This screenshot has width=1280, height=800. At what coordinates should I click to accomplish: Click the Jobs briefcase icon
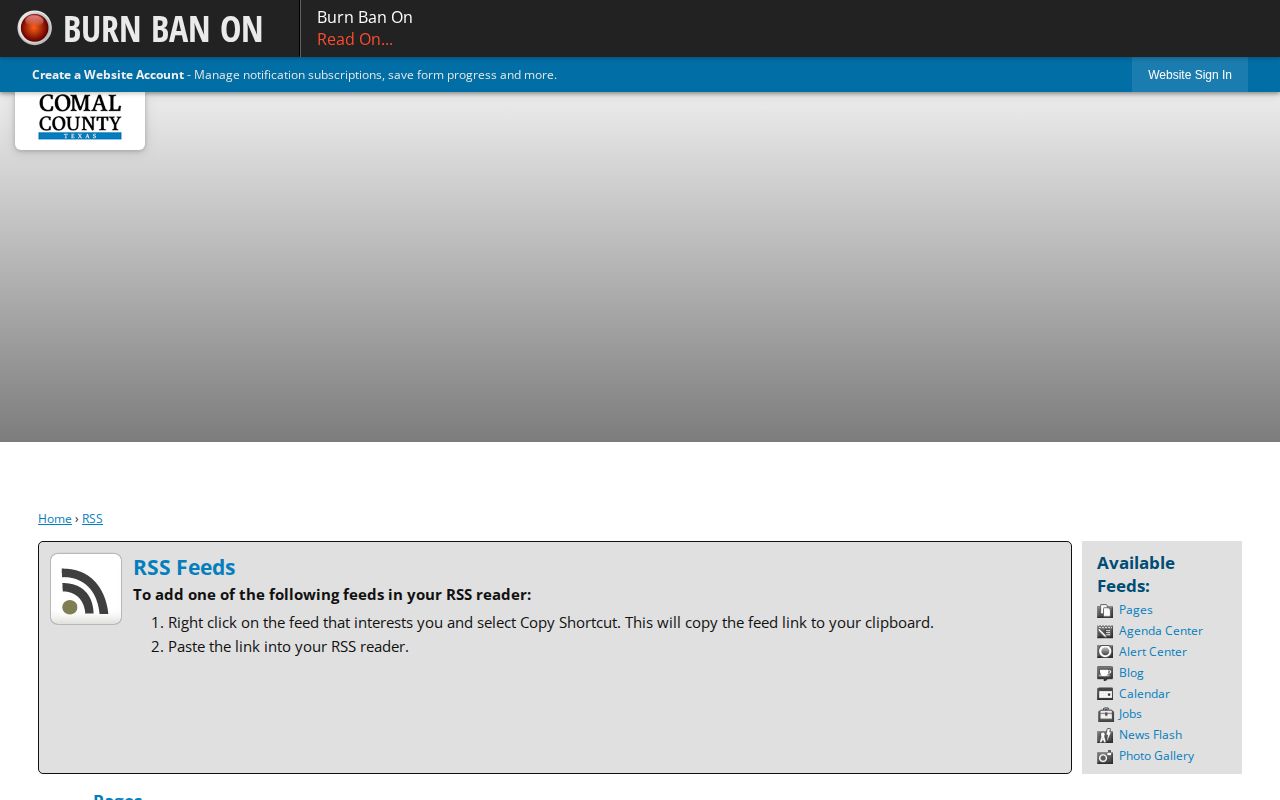1105,714
